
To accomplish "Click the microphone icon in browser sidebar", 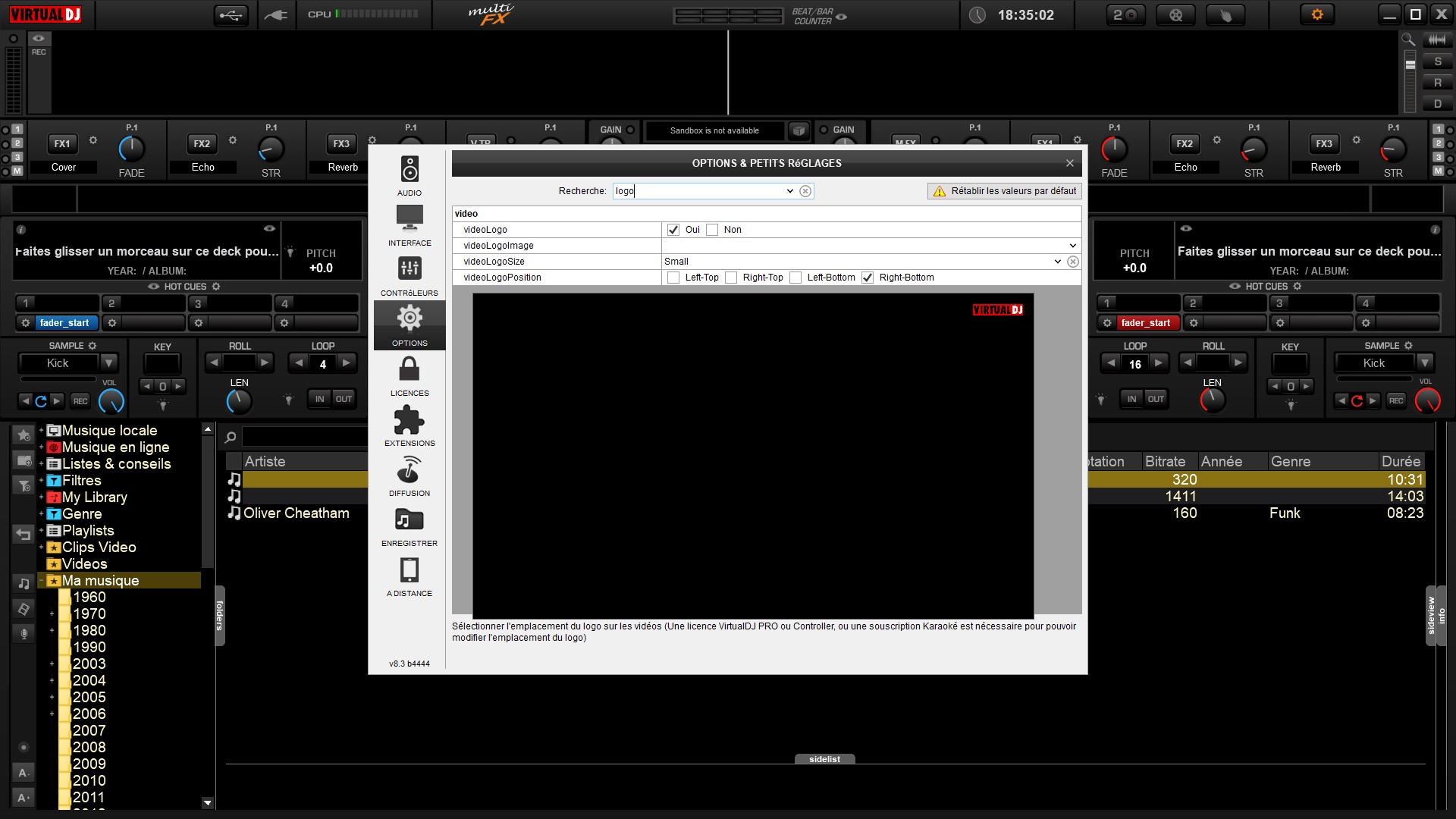I will (x=24, y=633).
